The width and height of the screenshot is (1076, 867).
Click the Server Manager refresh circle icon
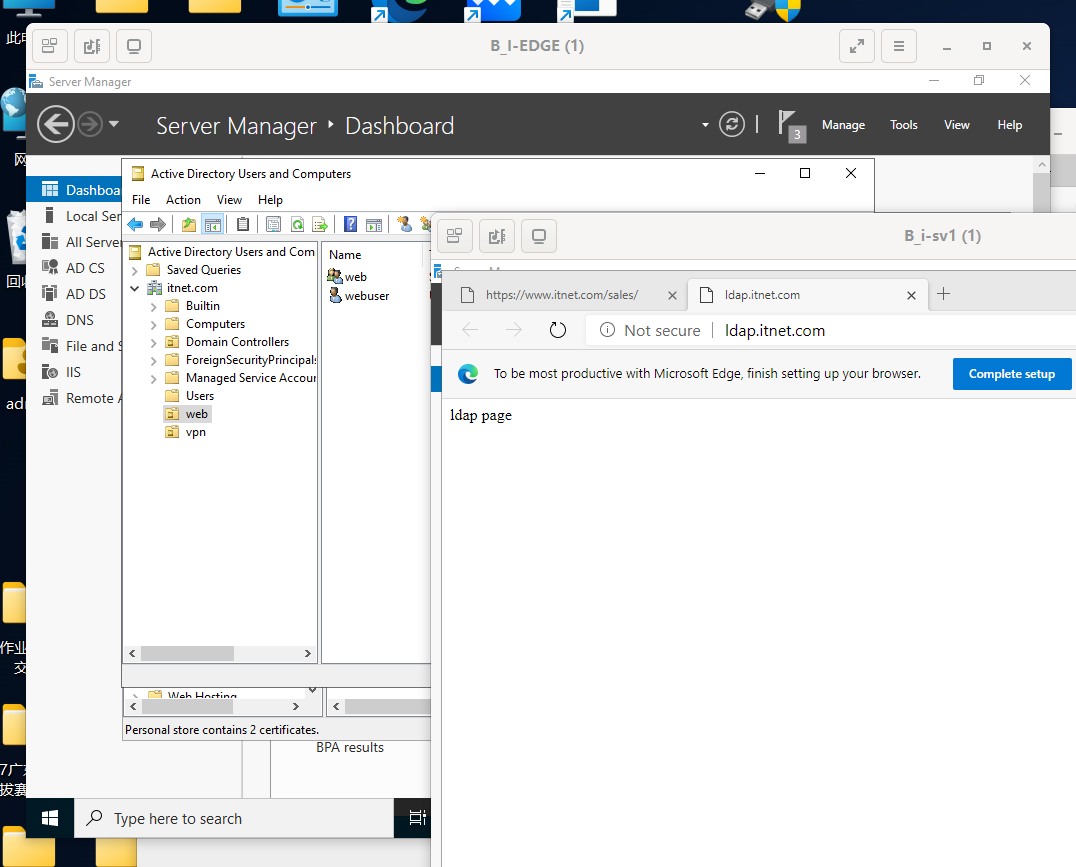[x=732, y=124]
